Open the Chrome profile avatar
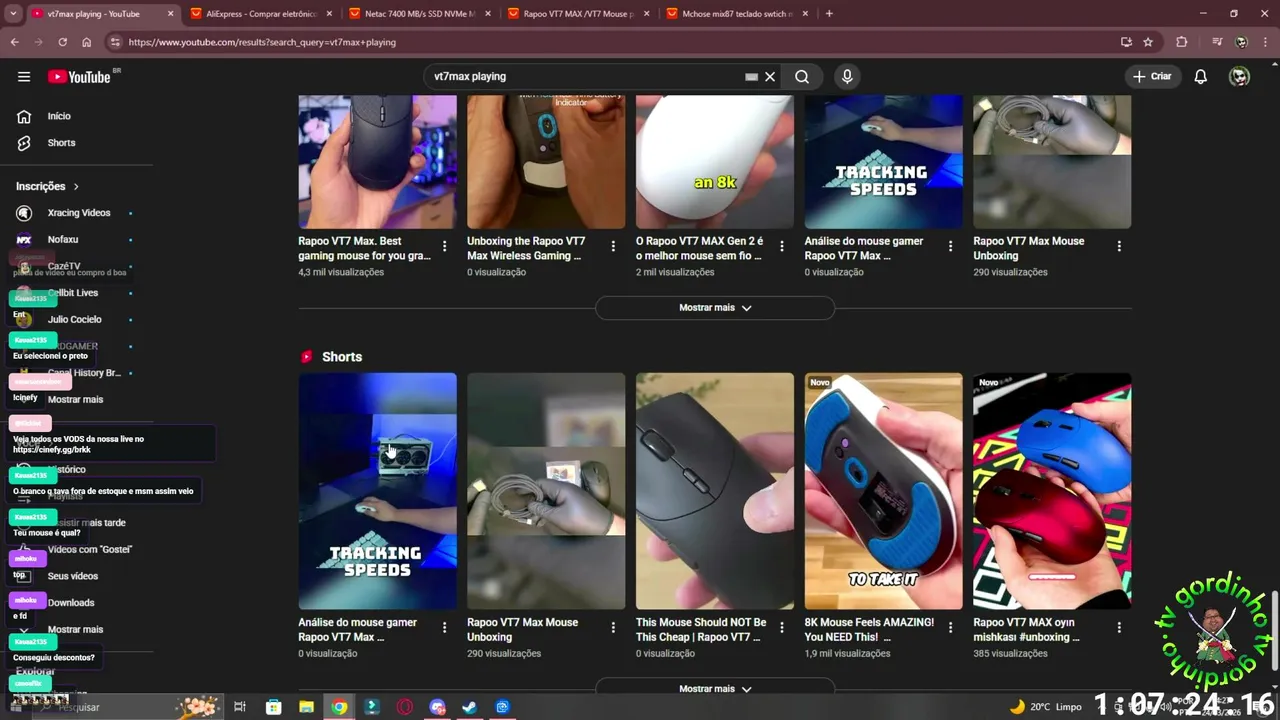Screen dimensions: 1280x720 (x=1241, y=42)
